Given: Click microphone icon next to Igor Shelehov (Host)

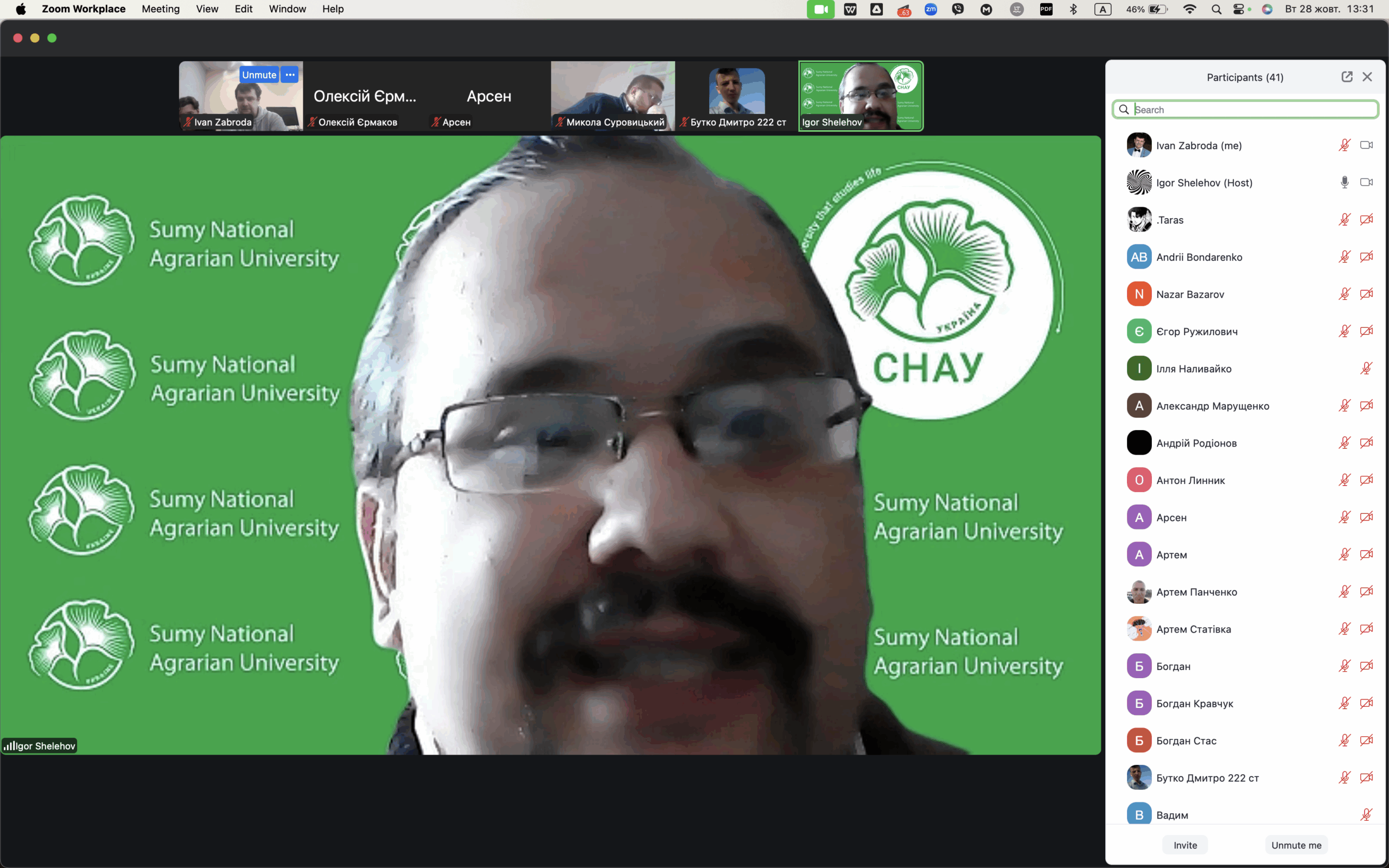Looking at the screenshot, I should 1344,183.
